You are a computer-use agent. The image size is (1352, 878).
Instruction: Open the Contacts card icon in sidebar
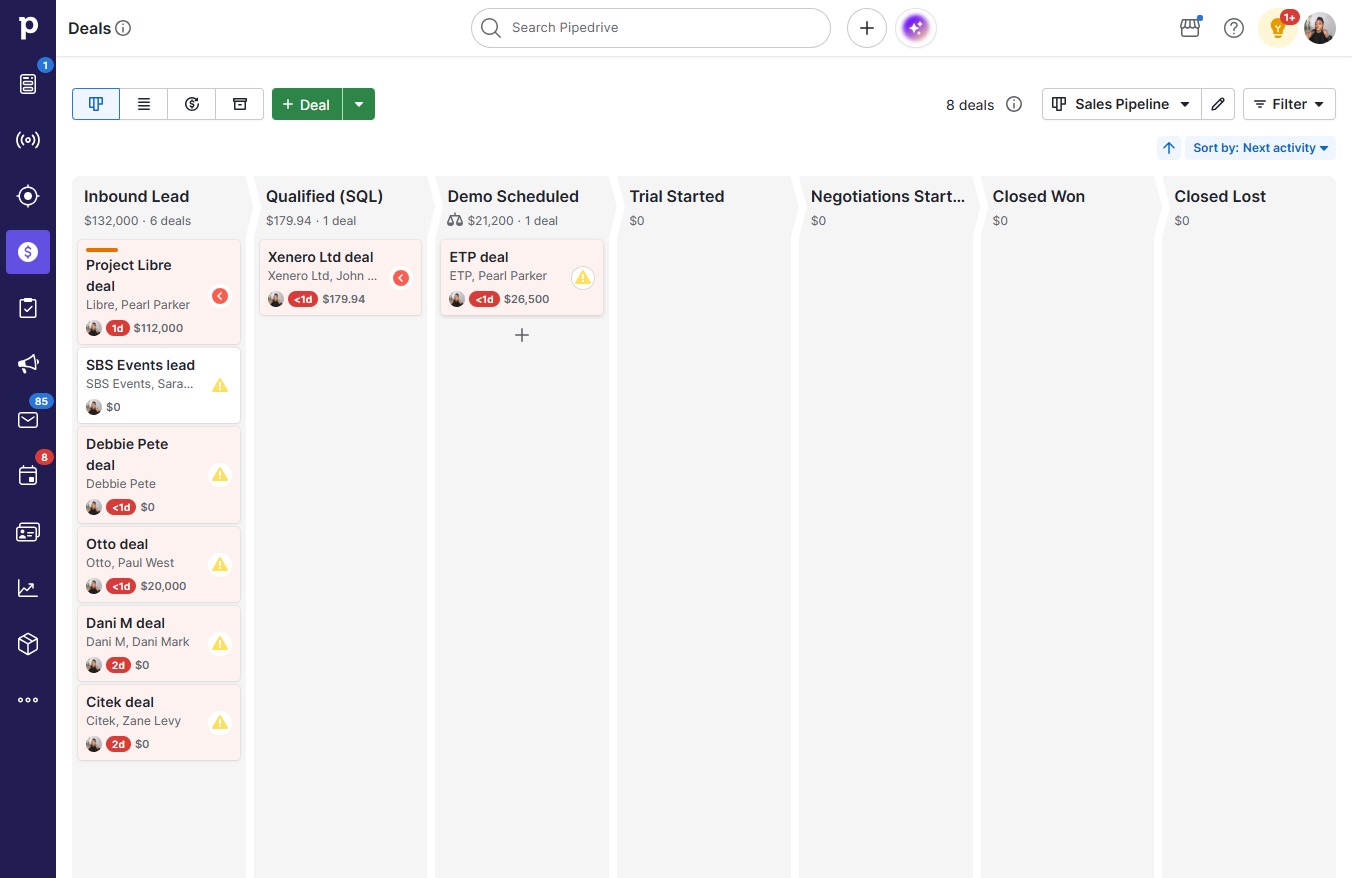click(x=28, y=532)
